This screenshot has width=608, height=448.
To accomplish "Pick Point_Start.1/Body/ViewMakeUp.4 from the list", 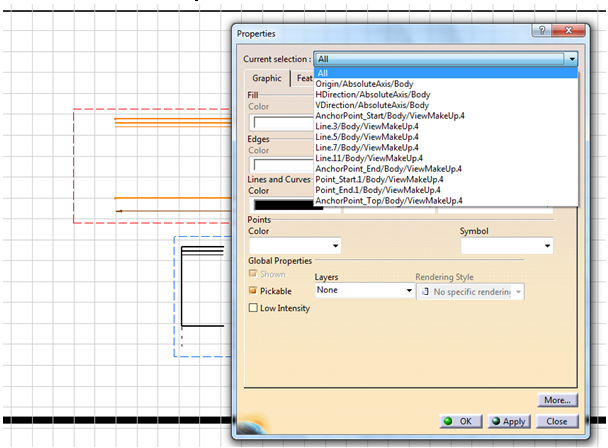I will tap(378, 180).
